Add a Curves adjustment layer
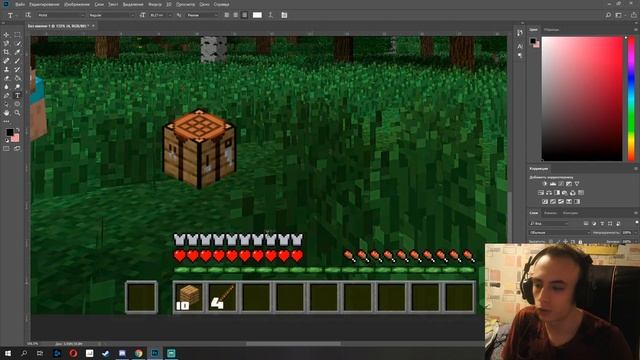The width and height of the screenshot is (640, 360). tap(561, 184)
